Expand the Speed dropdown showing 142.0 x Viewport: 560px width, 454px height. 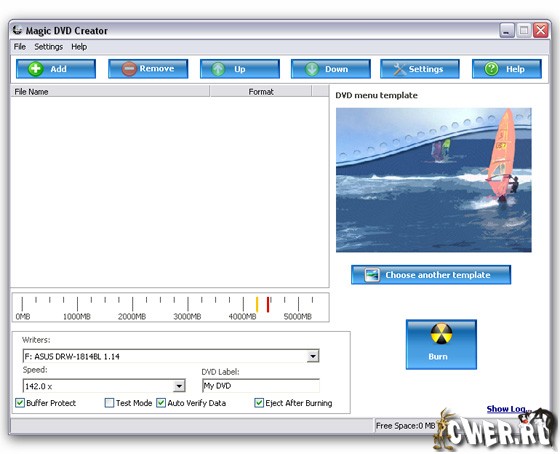pos(179,386)
